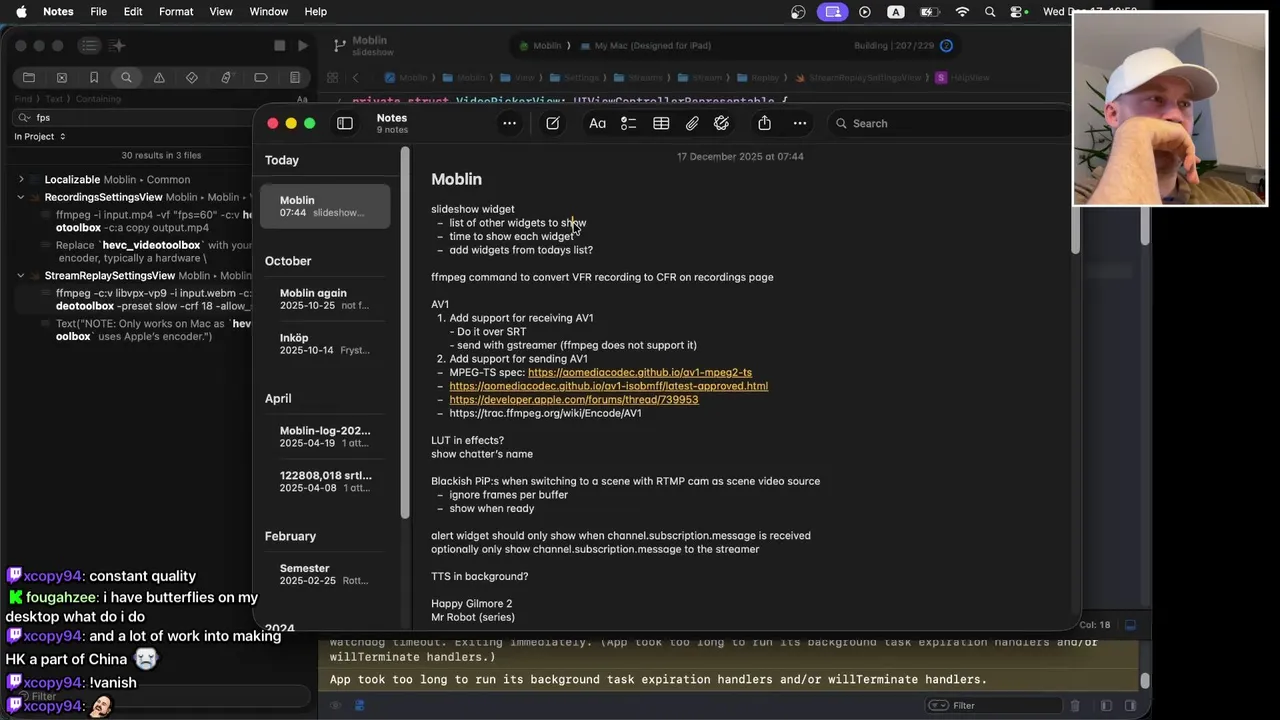The height and width of the screenshot is (720, 1280).
Task: Open the Notes ellipsis menu beside the title
Action: [x=509, y=123]
